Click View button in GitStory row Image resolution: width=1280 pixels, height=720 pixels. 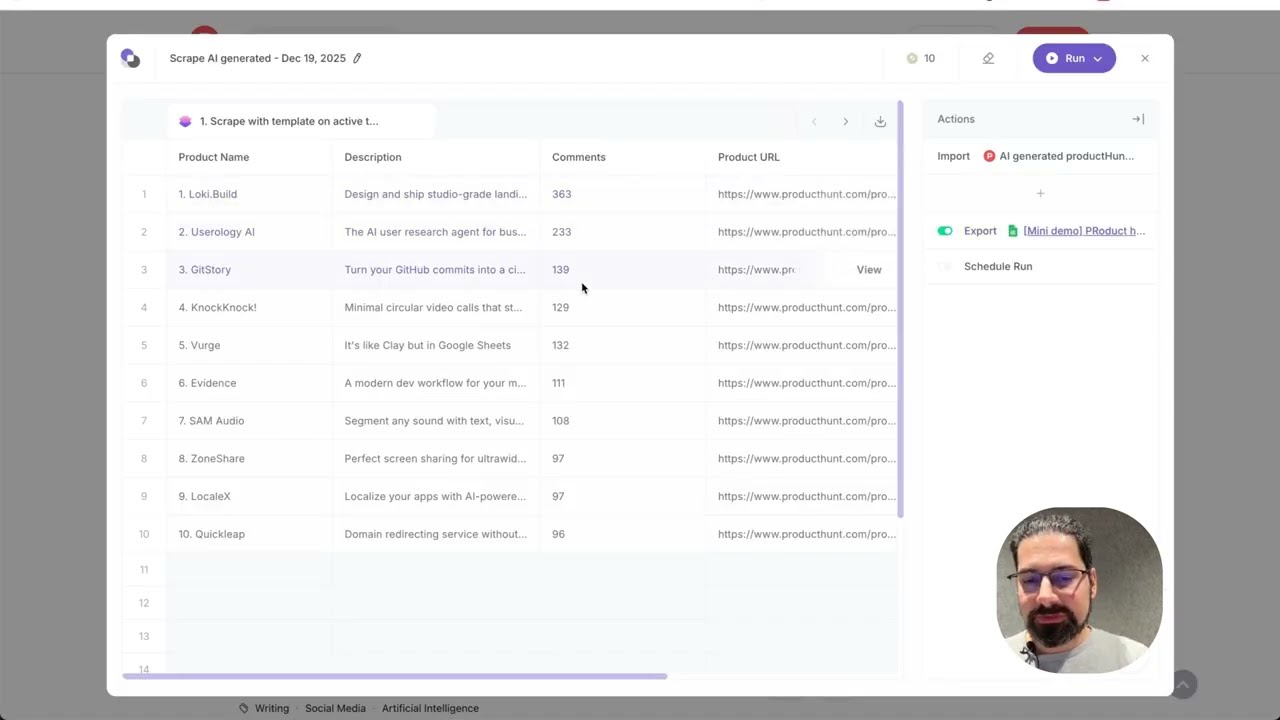[869, 270]
